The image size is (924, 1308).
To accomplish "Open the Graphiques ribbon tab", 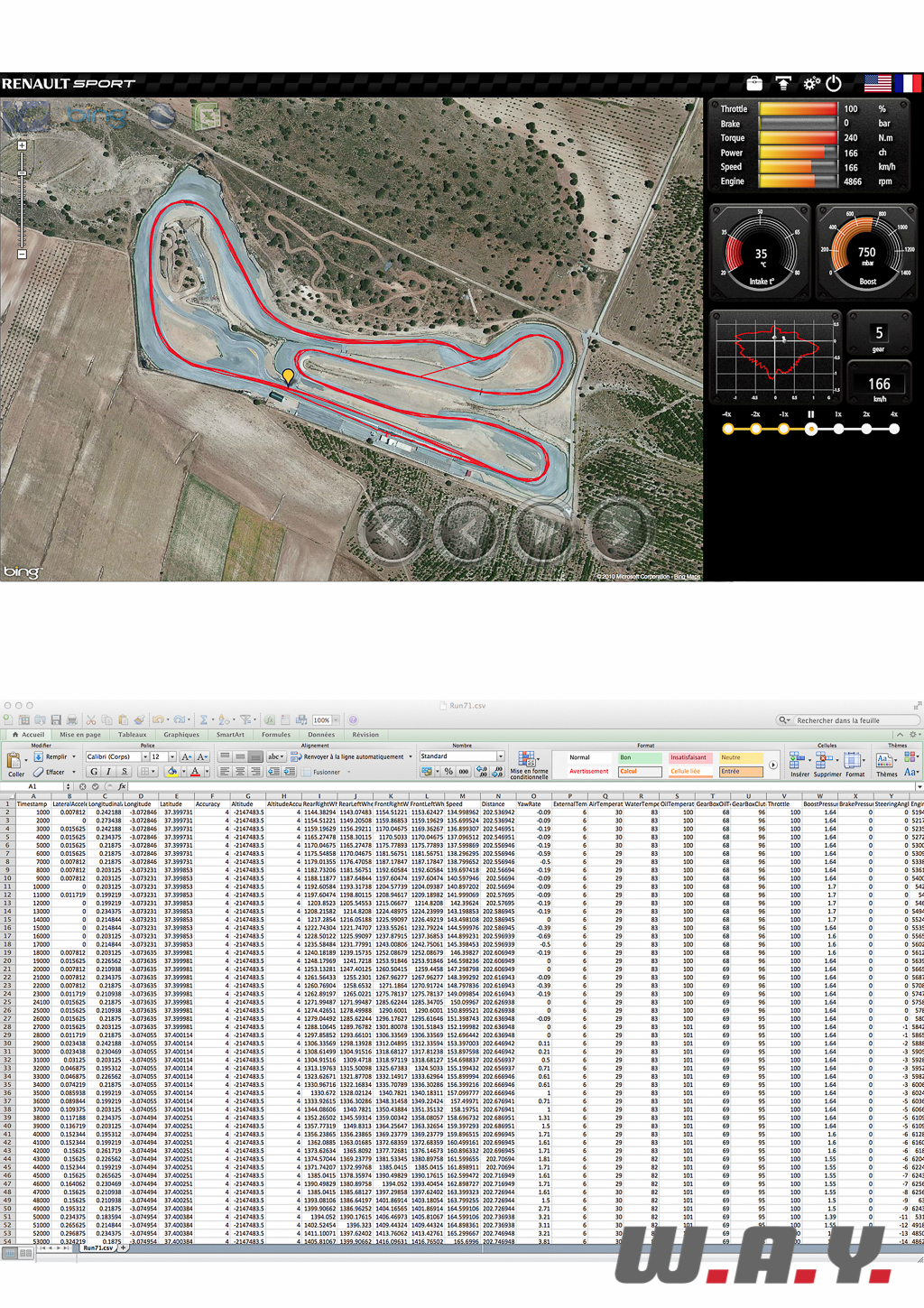I will [x=181, y=735].
